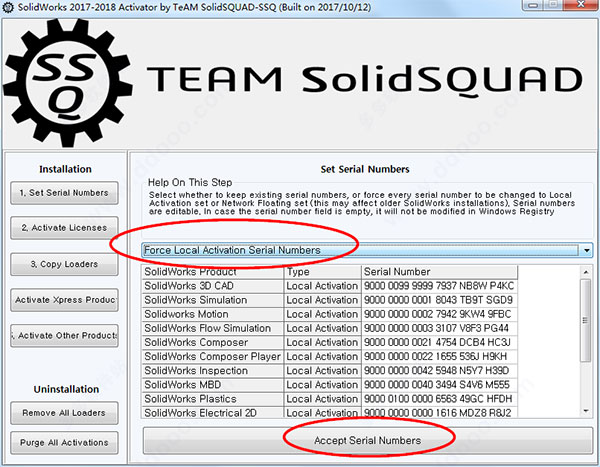Select the SolidWorks Plastics row

(x=329, y=399)
